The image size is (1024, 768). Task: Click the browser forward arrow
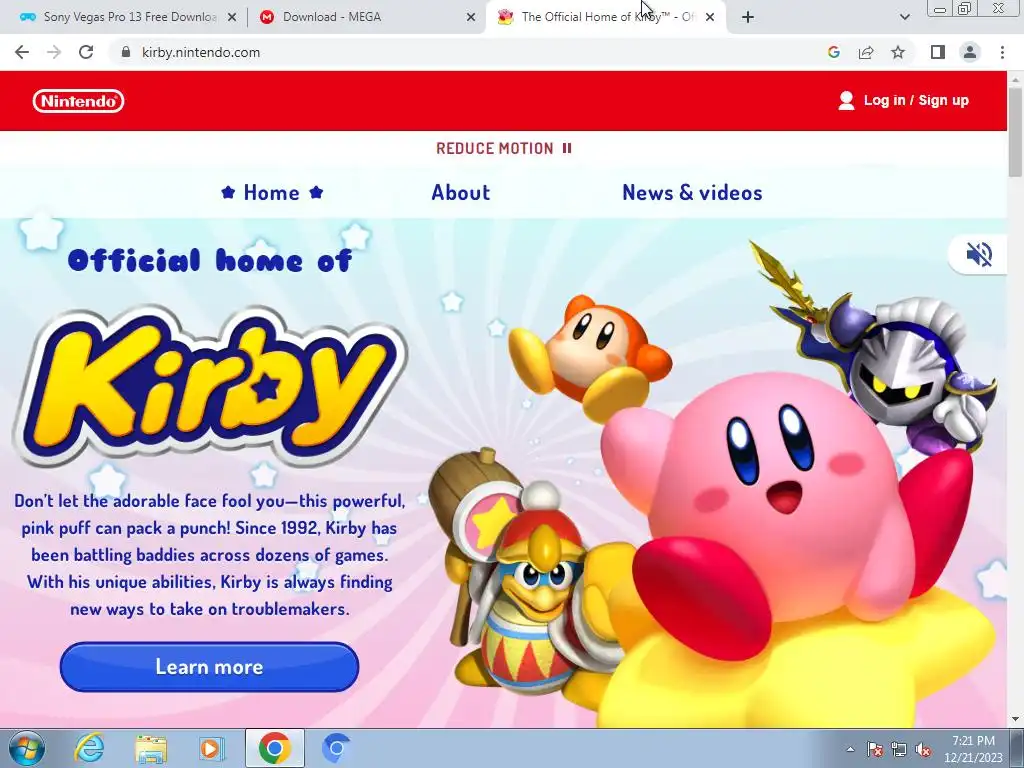54,52
